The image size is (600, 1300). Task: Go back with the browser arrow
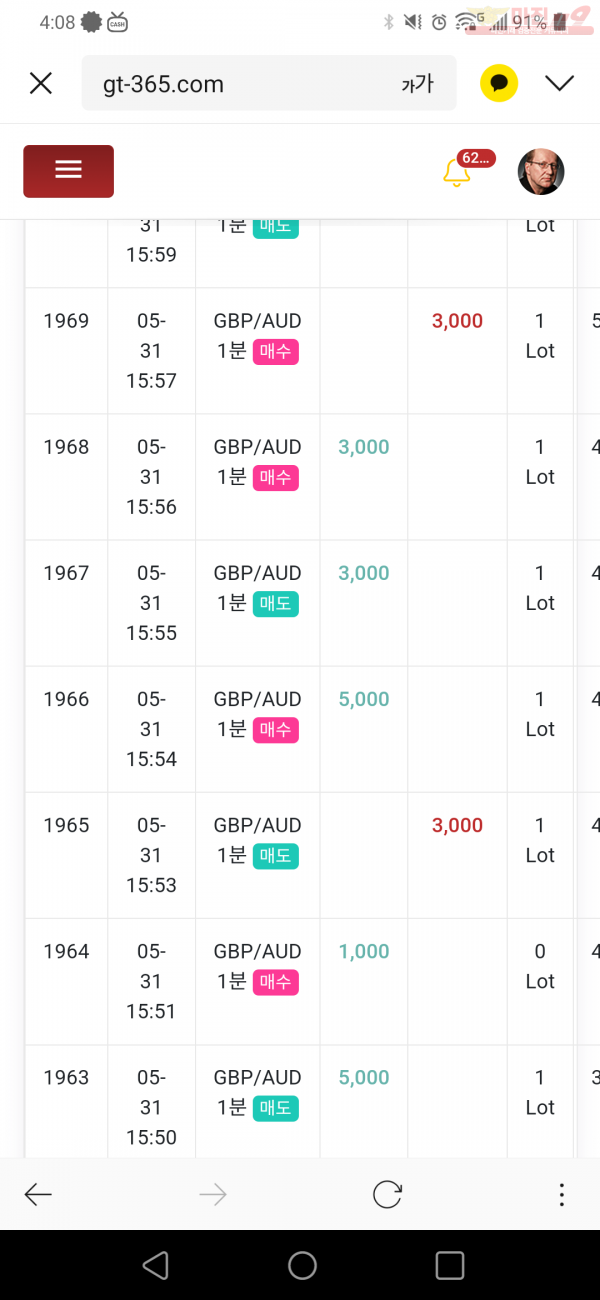coord(38,1194)
